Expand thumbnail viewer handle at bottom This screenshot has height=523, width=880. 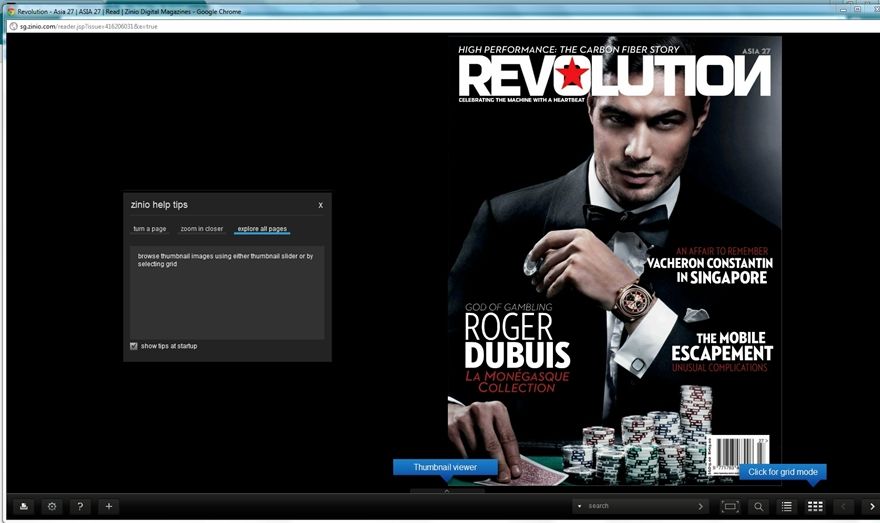coord(447,491)
